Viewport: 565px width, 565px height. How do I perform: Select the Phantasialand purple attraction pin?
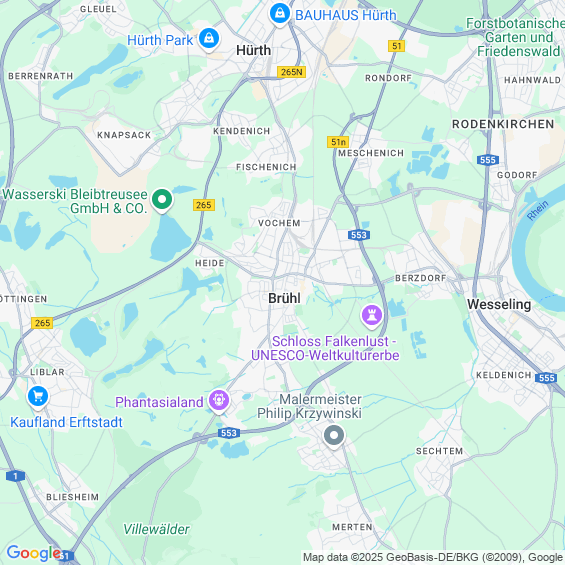click(x=219, y=401)
